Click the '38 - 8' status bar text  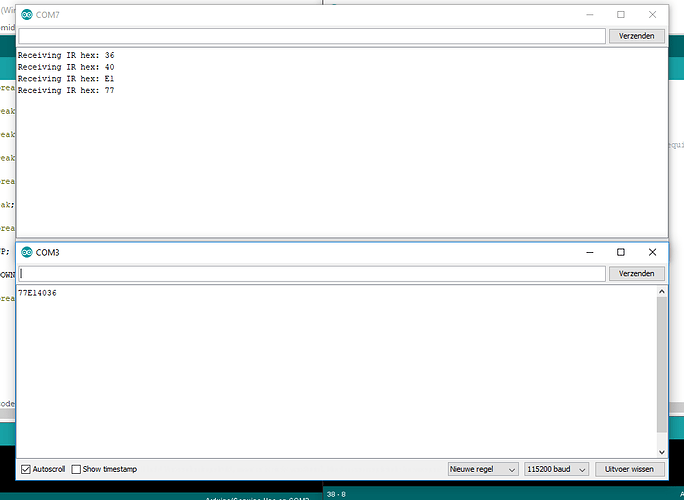point(336,494)
